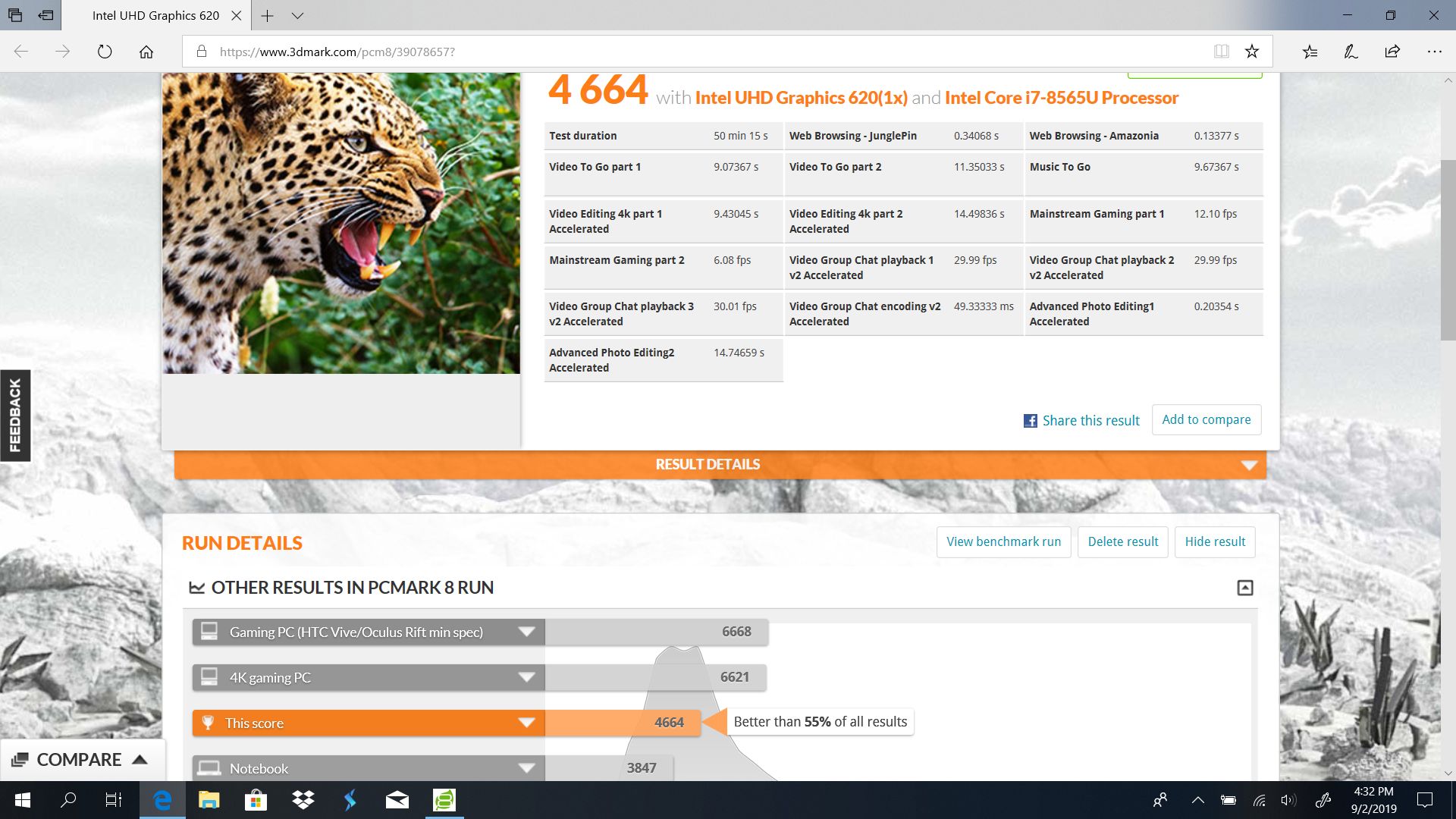Image resolution: width=1456 pixels, height=819 pixels.
Task: Open Task View on the taskbar
Action: tap(114, 800)
